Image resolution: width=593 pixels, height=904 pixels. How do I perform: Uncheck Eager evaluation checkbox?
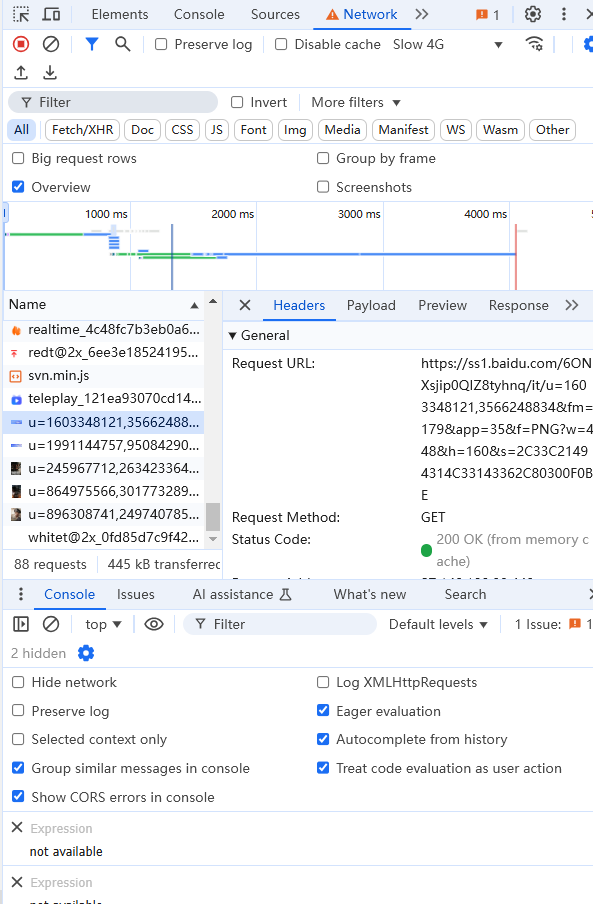click(323, 711)
